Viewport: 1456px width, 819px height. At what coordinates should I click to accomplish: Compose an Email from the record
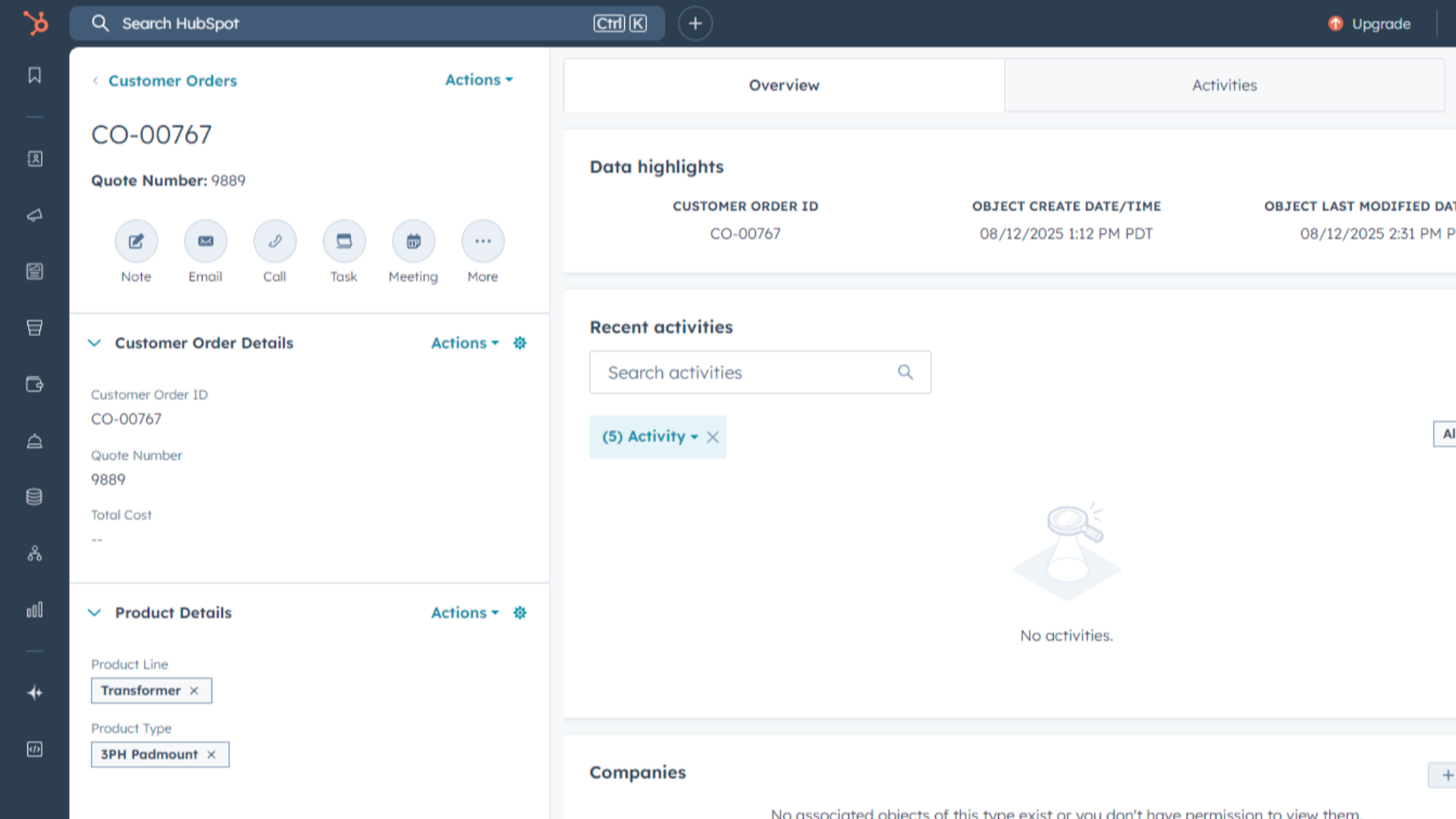(206, 241)
